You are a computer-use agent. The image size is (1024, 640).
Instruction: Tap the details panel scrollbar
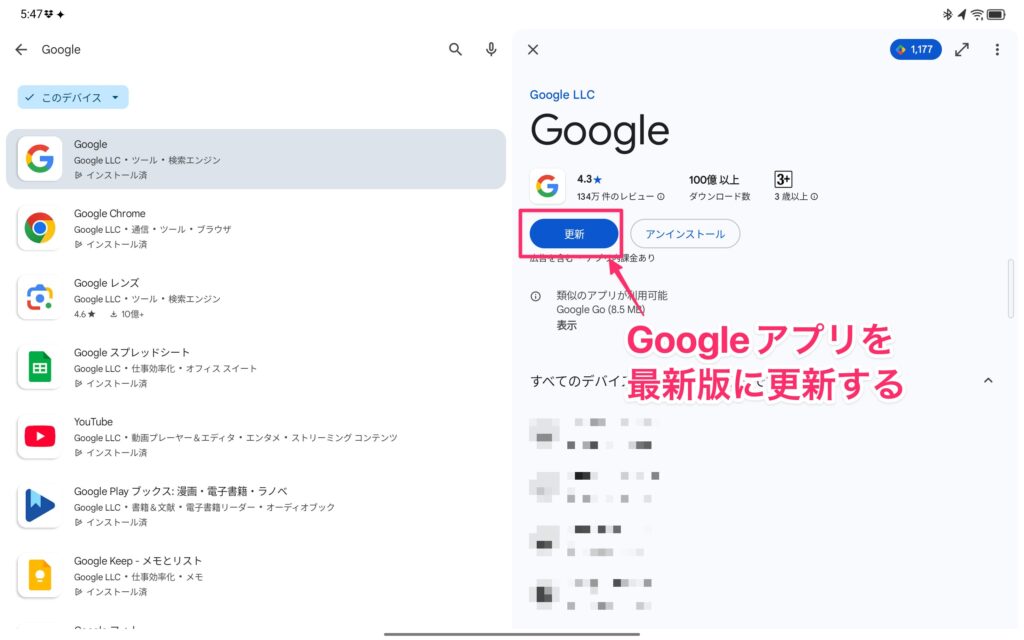1011,288
